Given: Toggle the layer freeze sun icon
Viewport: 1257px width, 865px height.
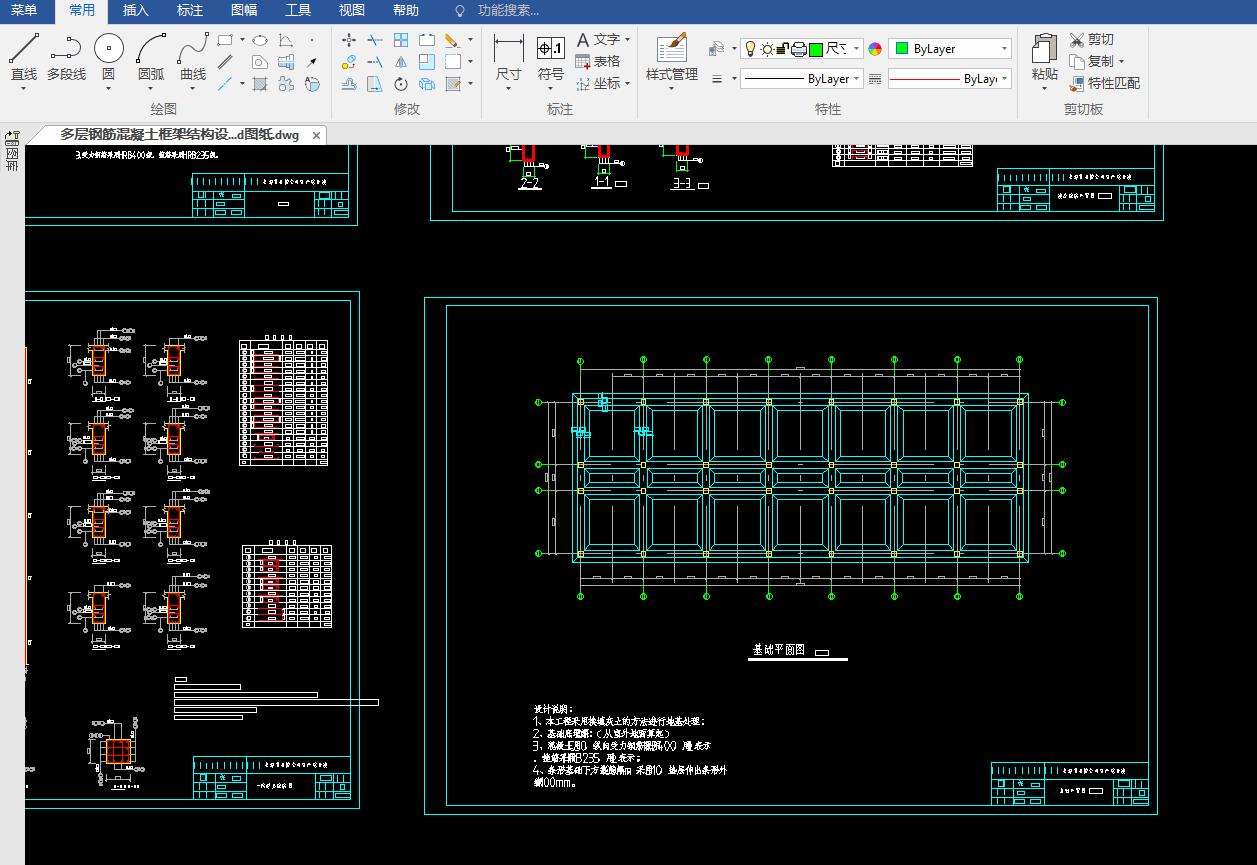Looking at the screenshot, I should (767, 49).
